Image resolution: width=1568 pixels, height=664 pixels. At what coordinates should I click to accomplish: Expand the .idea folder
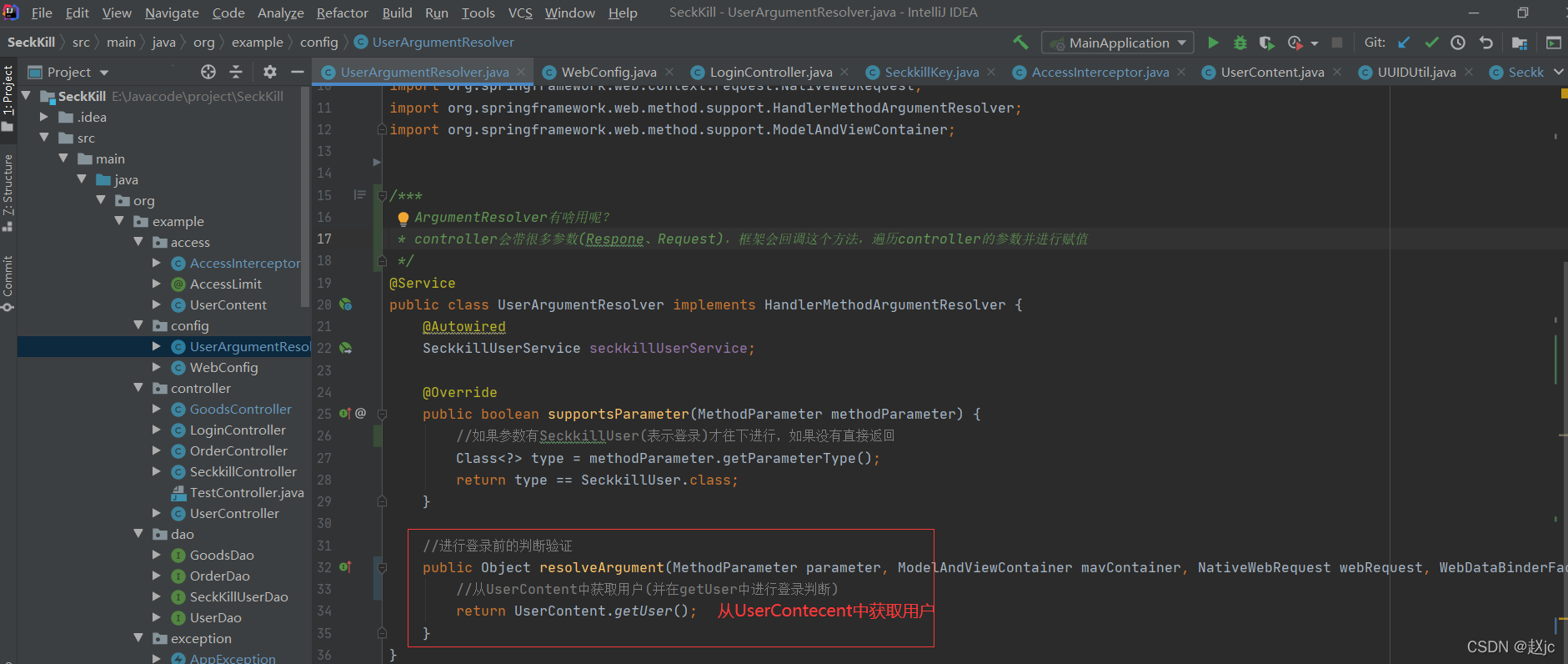click(44, 117)
